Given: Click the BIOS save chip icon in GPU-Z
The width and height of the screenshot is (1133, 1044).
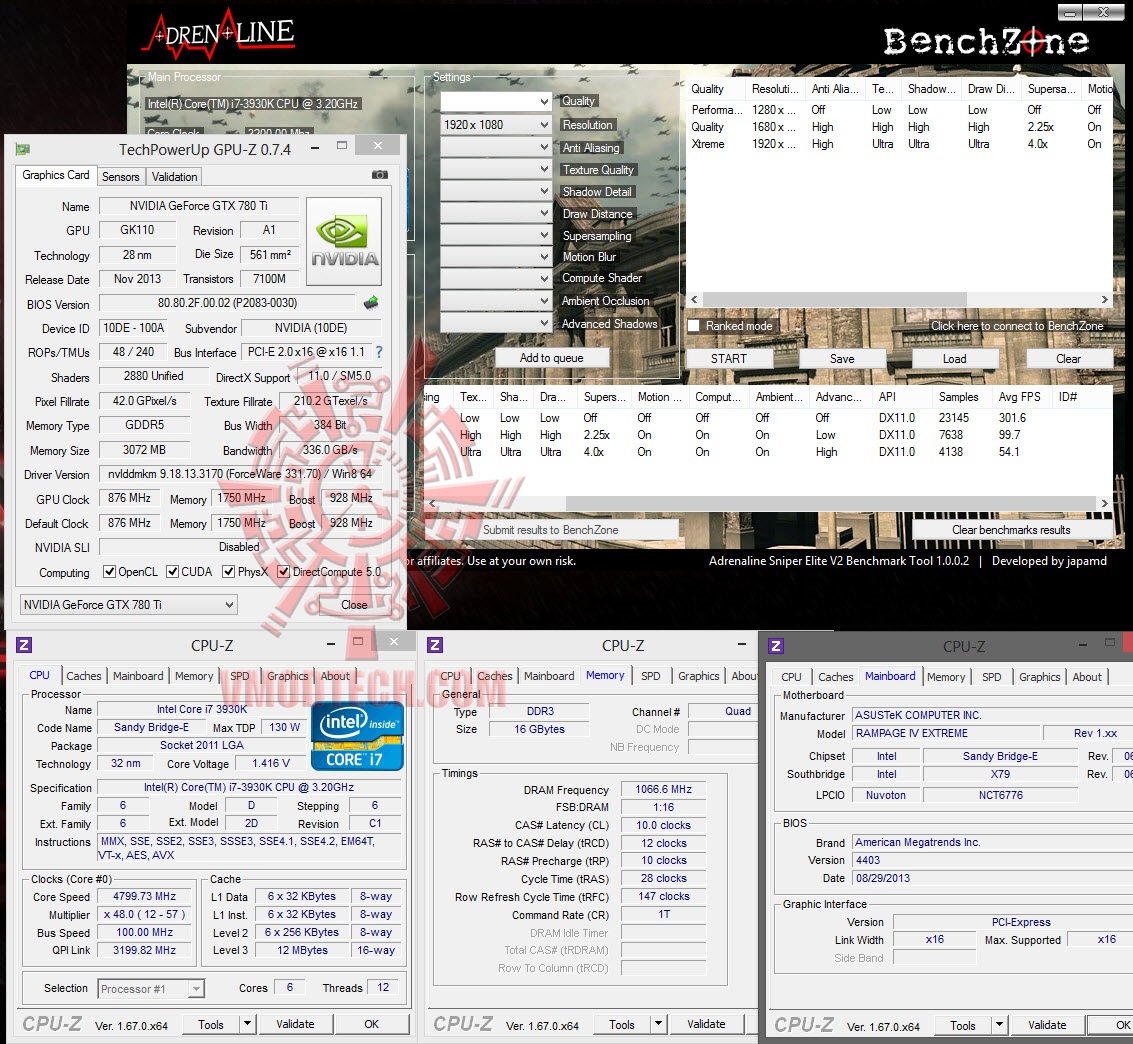Looking at the screenshot, I should (371, 303).
